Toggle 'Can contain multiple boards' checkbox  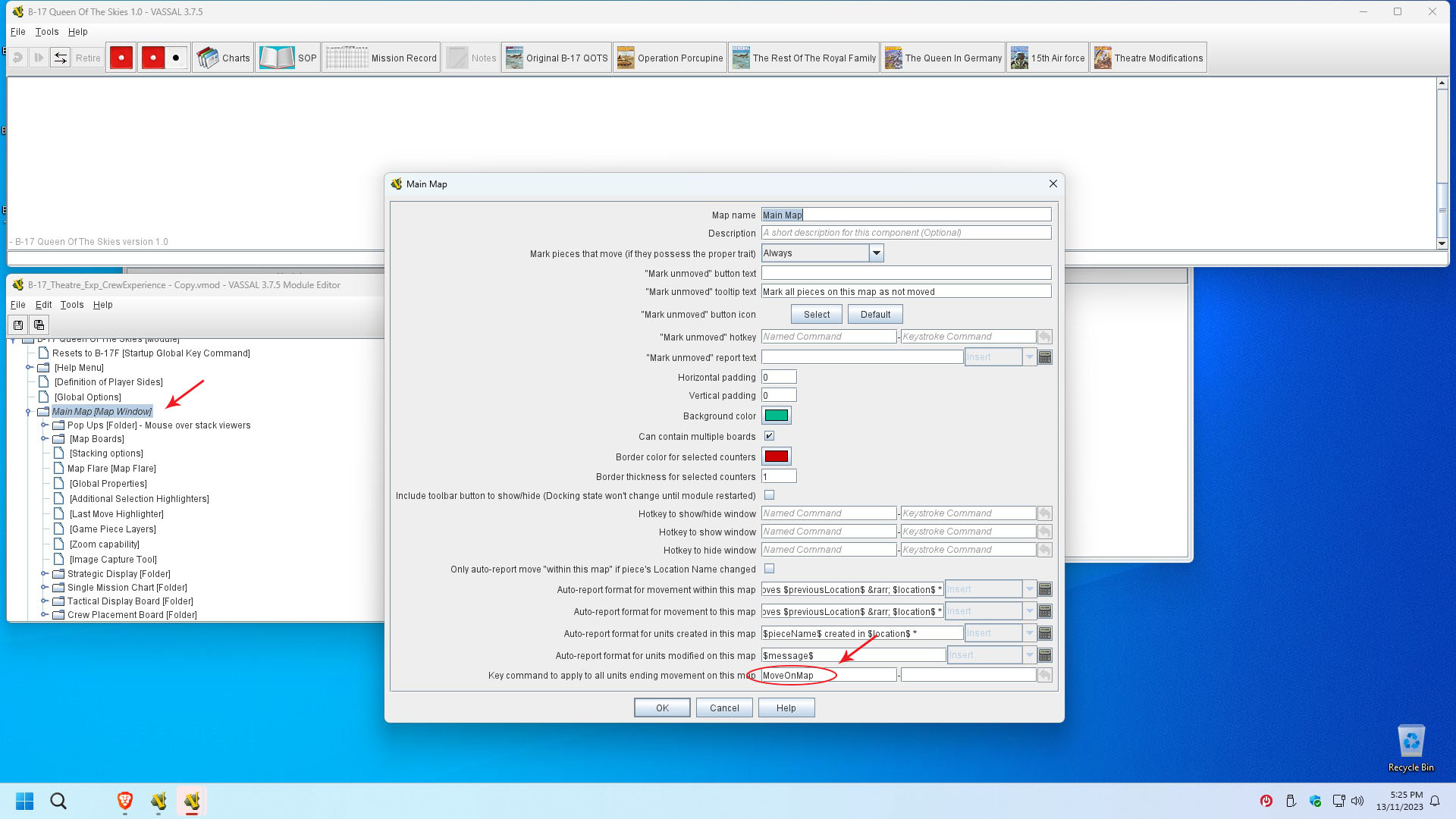[x=769, y=436]
